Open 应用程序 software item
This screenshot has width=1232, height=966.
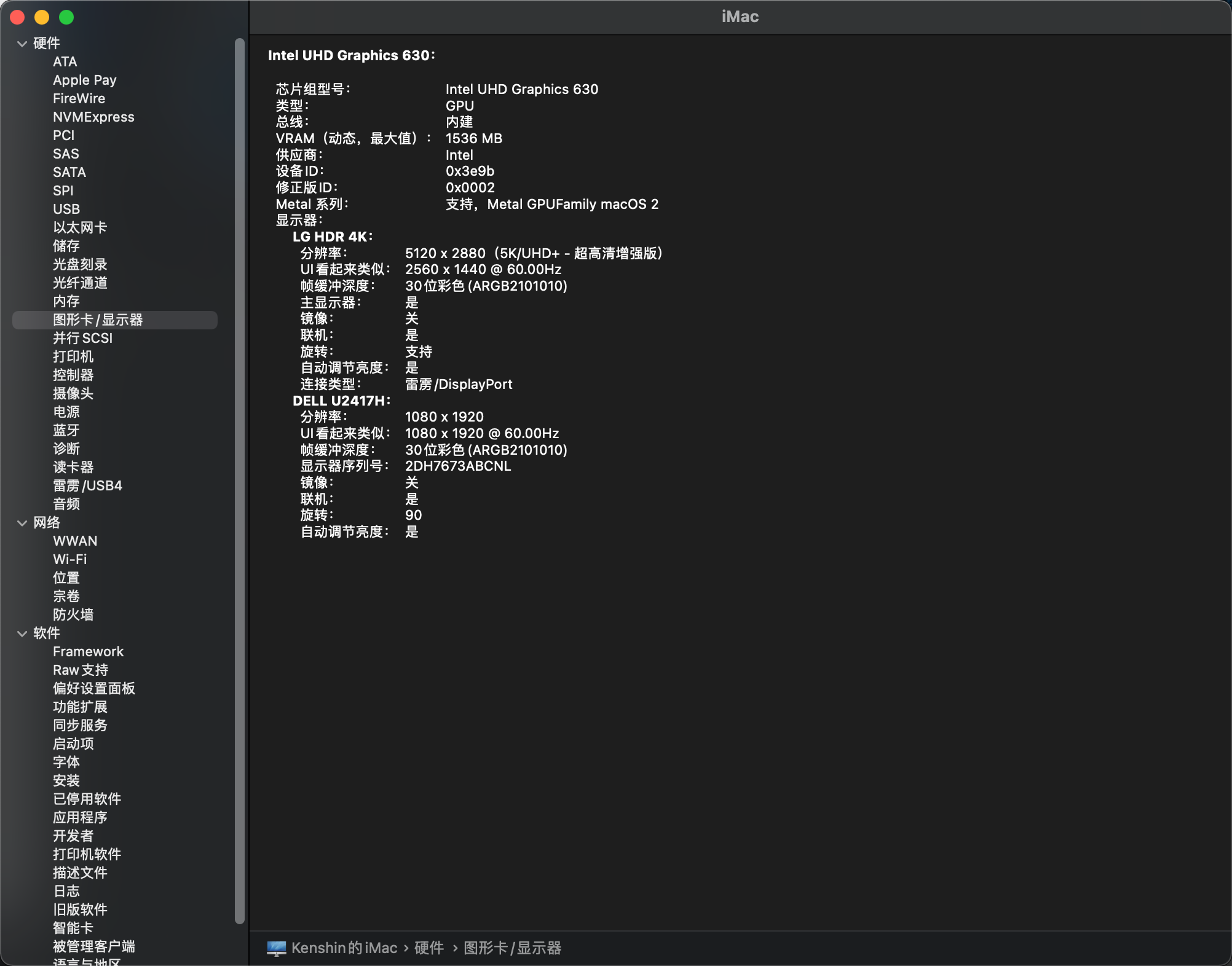(80, 818)
